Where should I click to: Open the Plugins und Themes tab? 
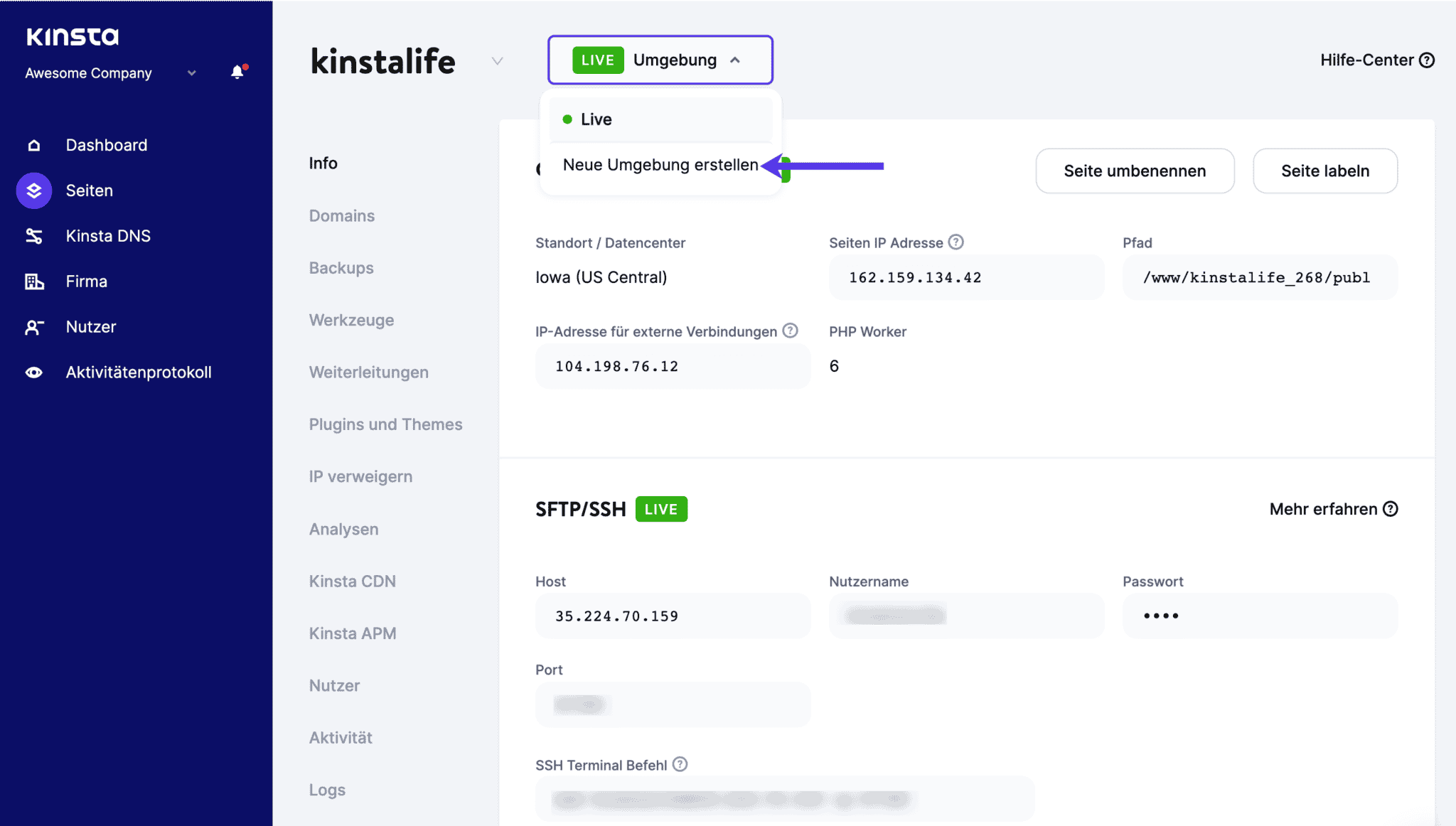coord(385,424)
